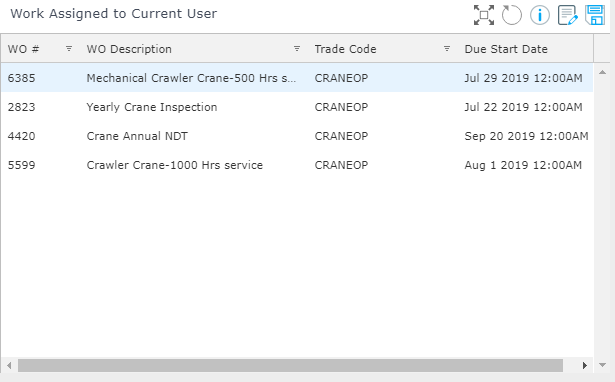Select work order 5599
The height and width of the screenshot is (382, 615).
(x=22, y=165)
